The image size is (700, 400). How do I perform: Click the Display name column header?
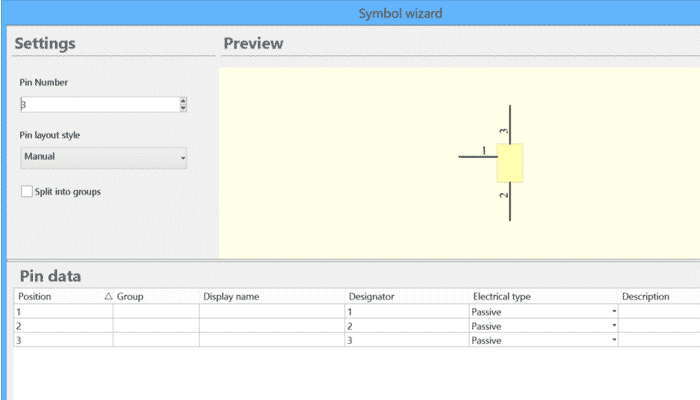(x=231, y=297)
